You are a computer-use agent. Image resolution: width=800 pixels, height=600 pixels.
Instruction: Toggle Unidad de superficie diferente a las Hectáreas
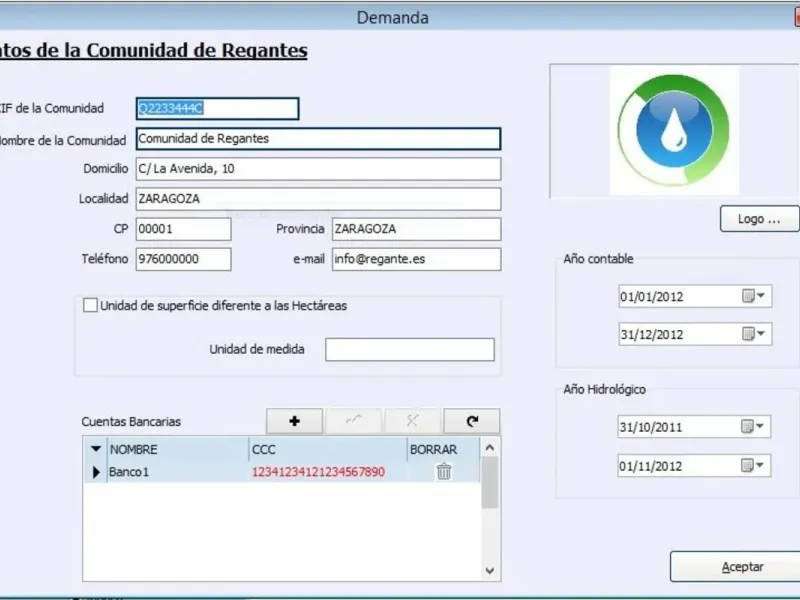coord(90,305)
